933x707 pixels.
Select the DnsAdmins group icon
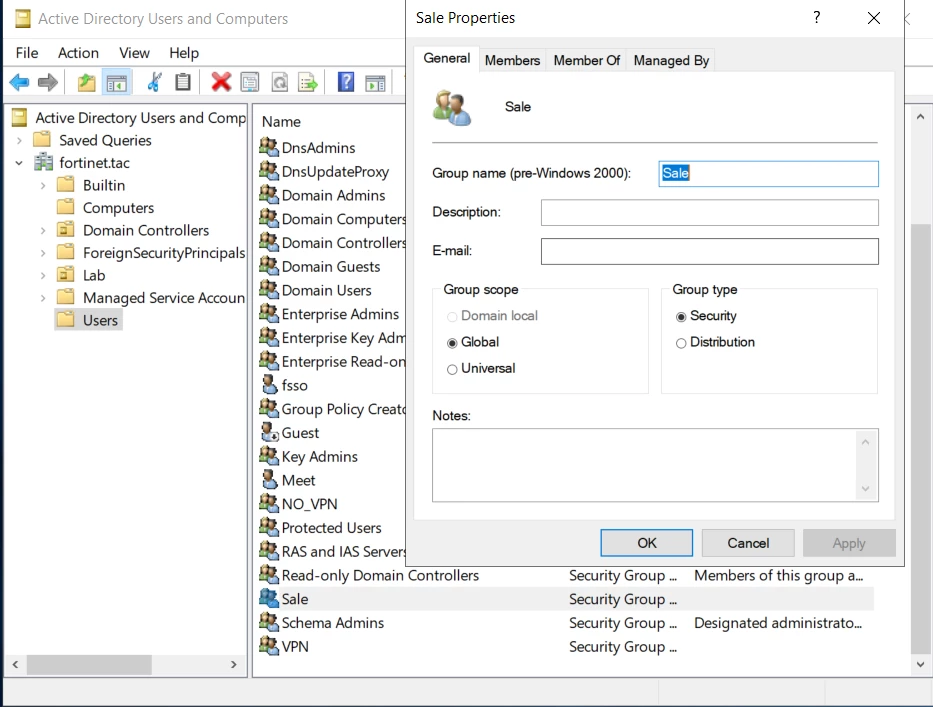(x=269, y=146)
